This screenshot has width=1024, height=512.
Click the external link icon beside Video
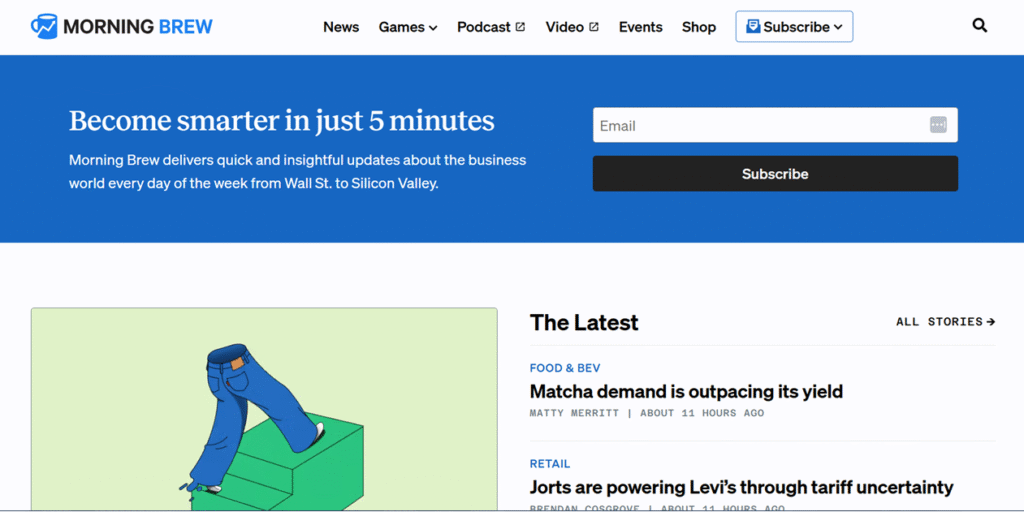[594, 27]
